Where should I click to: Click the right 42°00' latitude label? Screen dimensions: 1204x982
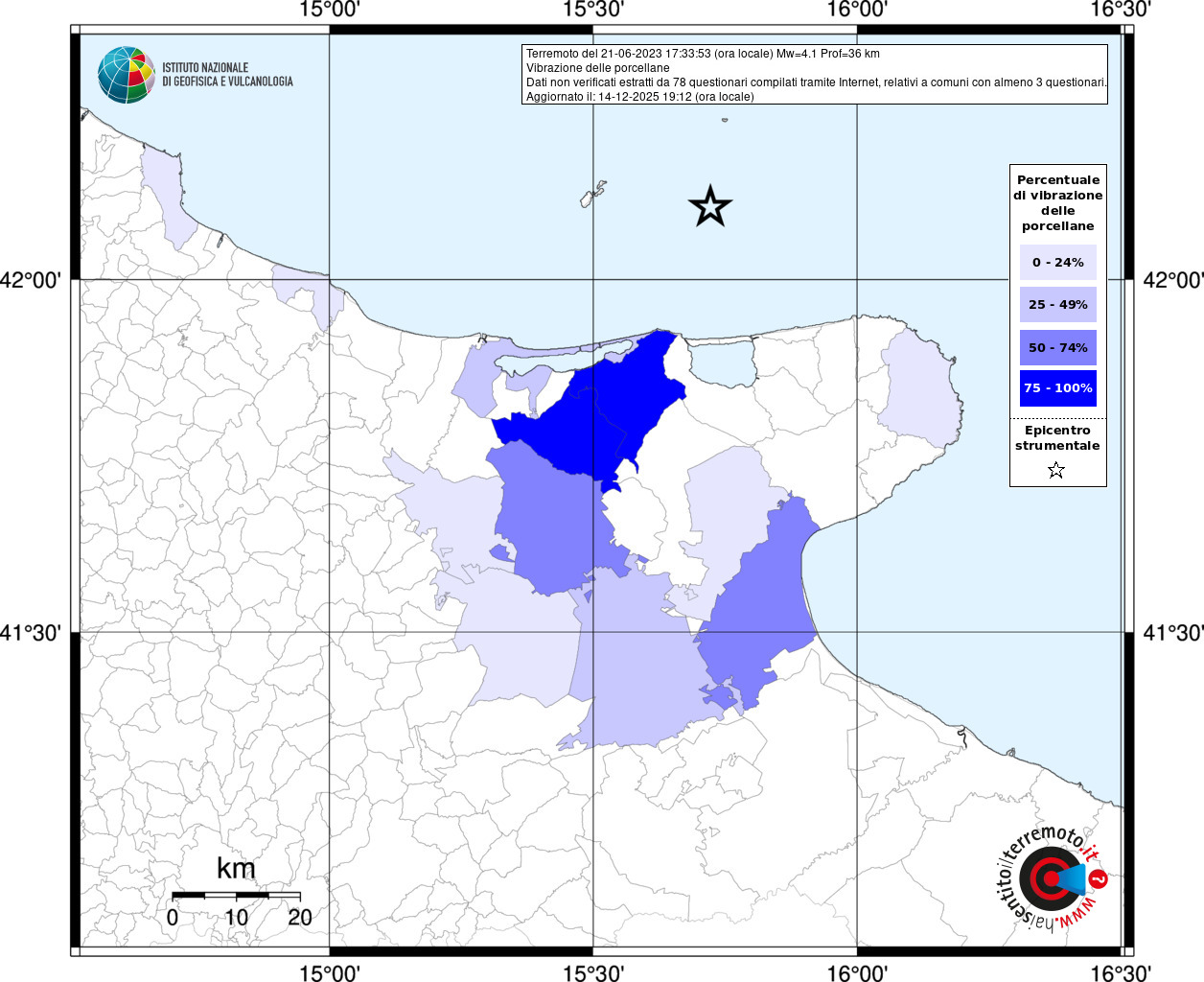tap(1173, 280)
